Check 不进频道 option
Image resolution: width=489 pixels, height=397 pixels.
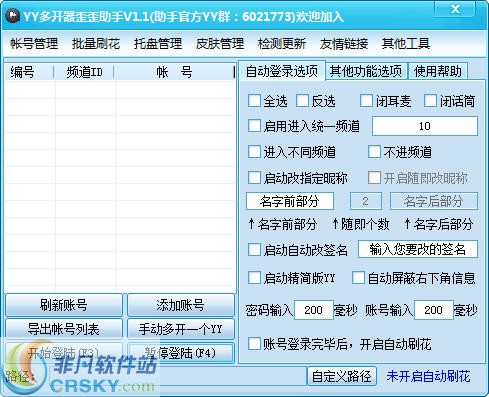374,152
